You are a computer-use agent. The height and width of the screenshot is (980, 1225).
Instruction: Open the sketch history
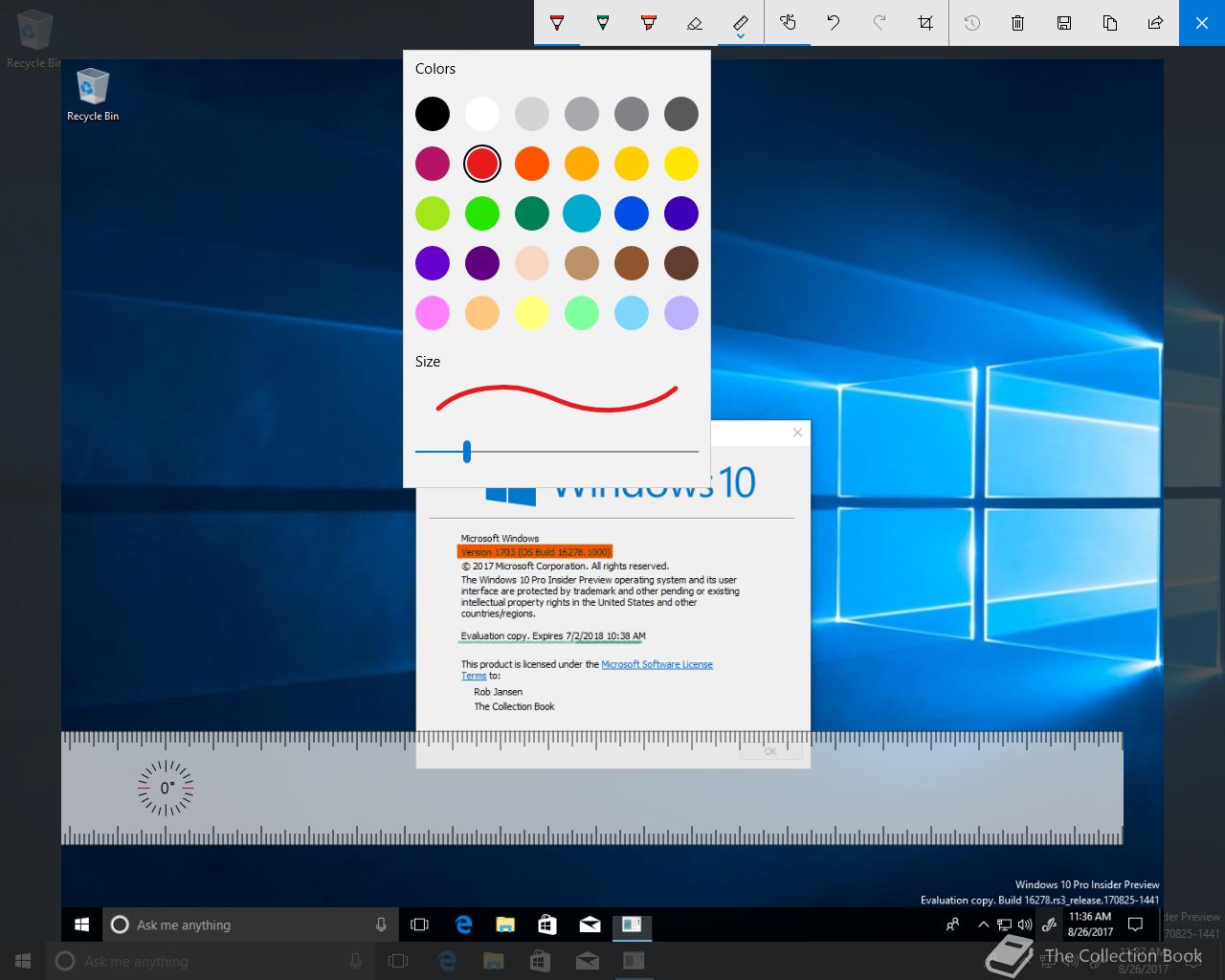click(972, 23)
